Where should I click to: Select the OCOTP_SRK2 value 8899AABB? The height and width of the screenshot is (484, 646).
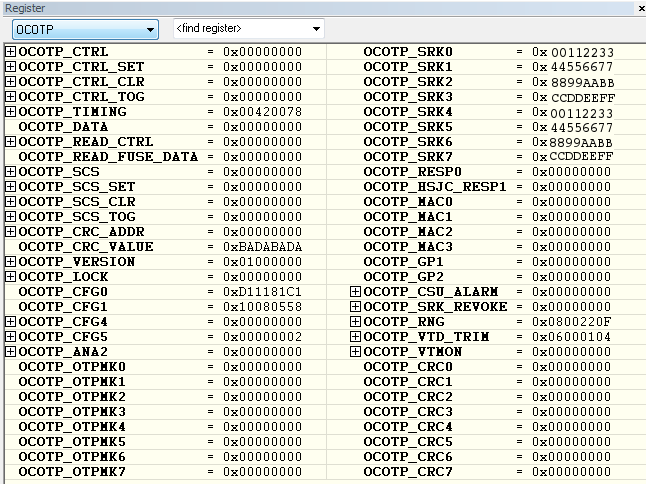(583, 83)
